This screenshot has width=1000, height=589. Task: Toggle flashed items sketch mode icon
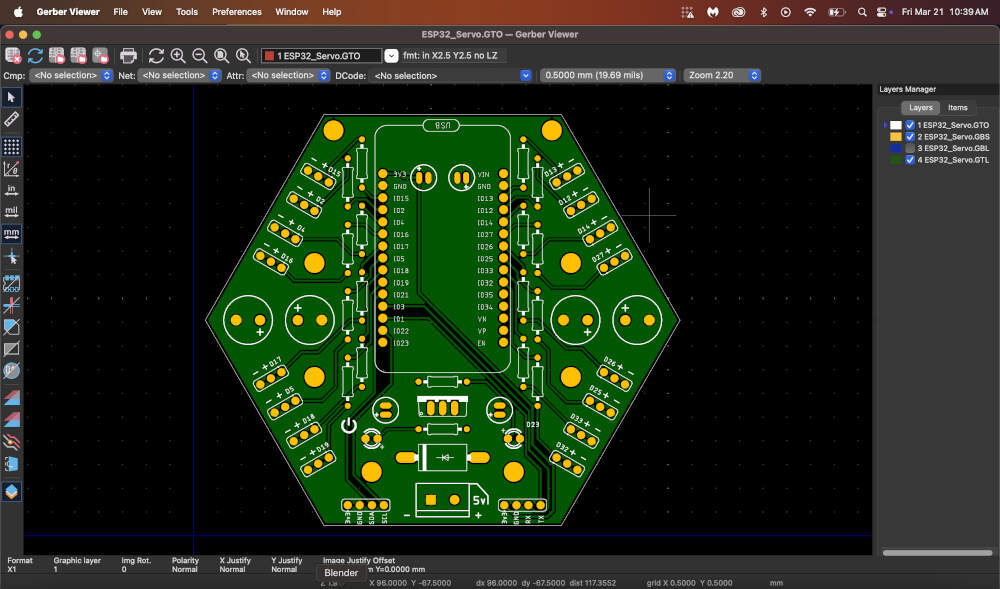tap(11, 283)
